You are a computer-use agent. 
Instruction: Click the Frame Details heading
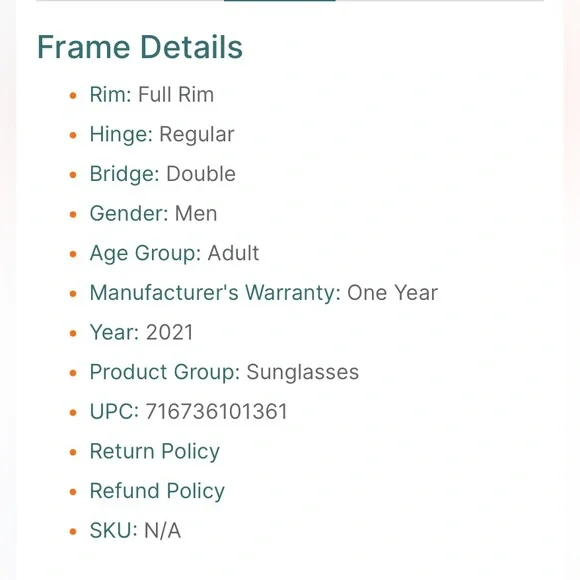[140, 47]
